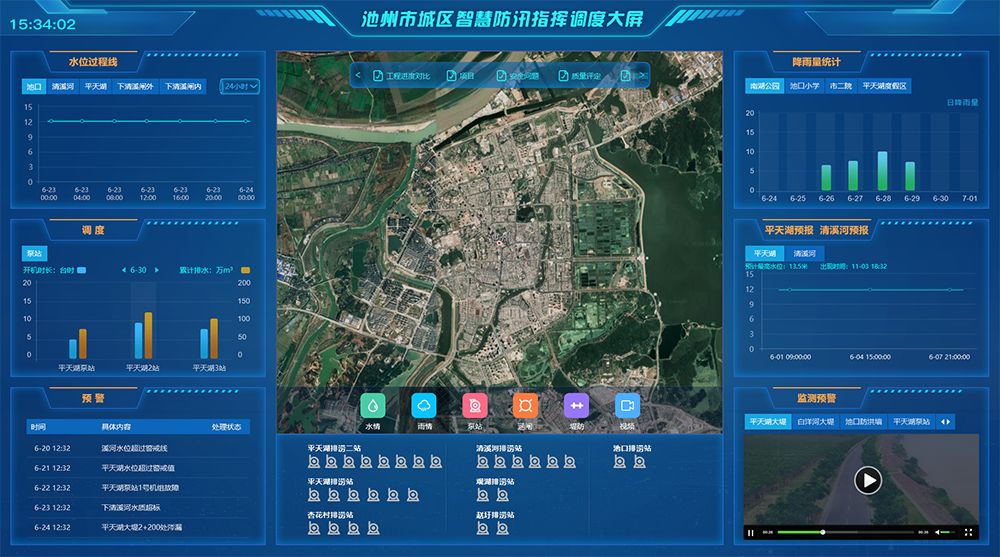Screen dimensions: 1000x557
Task: Switch to the 清溪河 water level tab
Action: [63, 87]
